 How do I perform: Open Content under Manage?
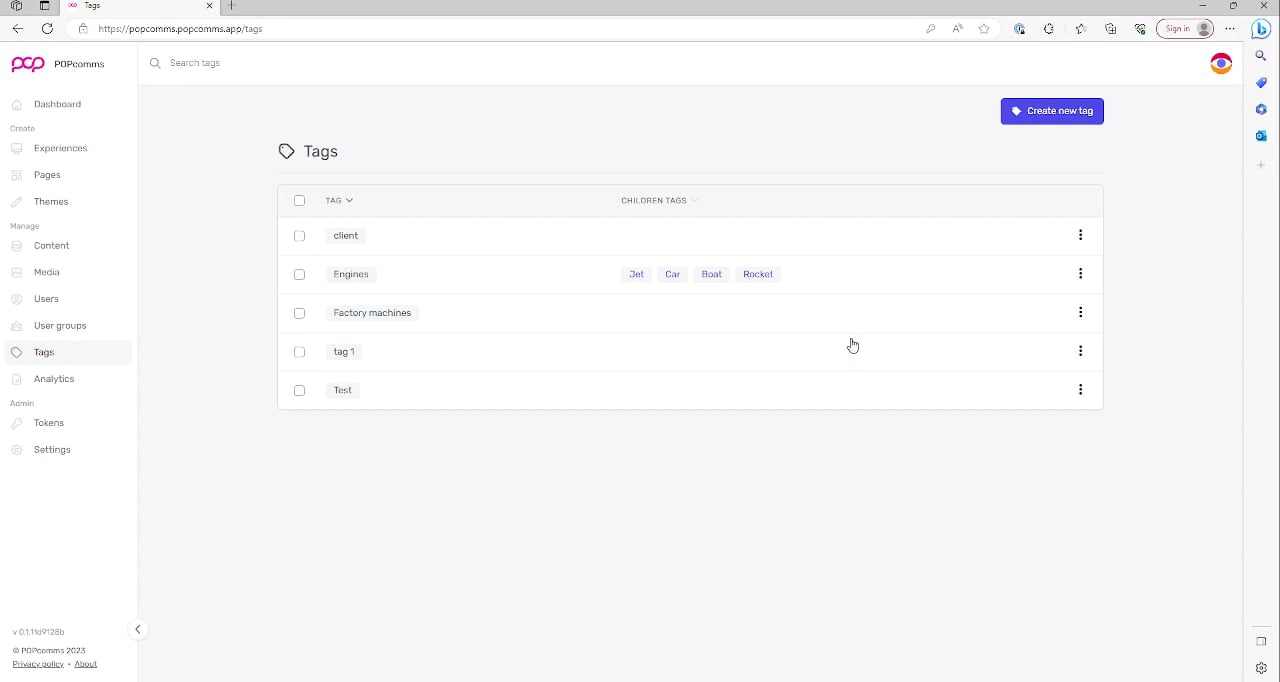(x=51, y=246)
